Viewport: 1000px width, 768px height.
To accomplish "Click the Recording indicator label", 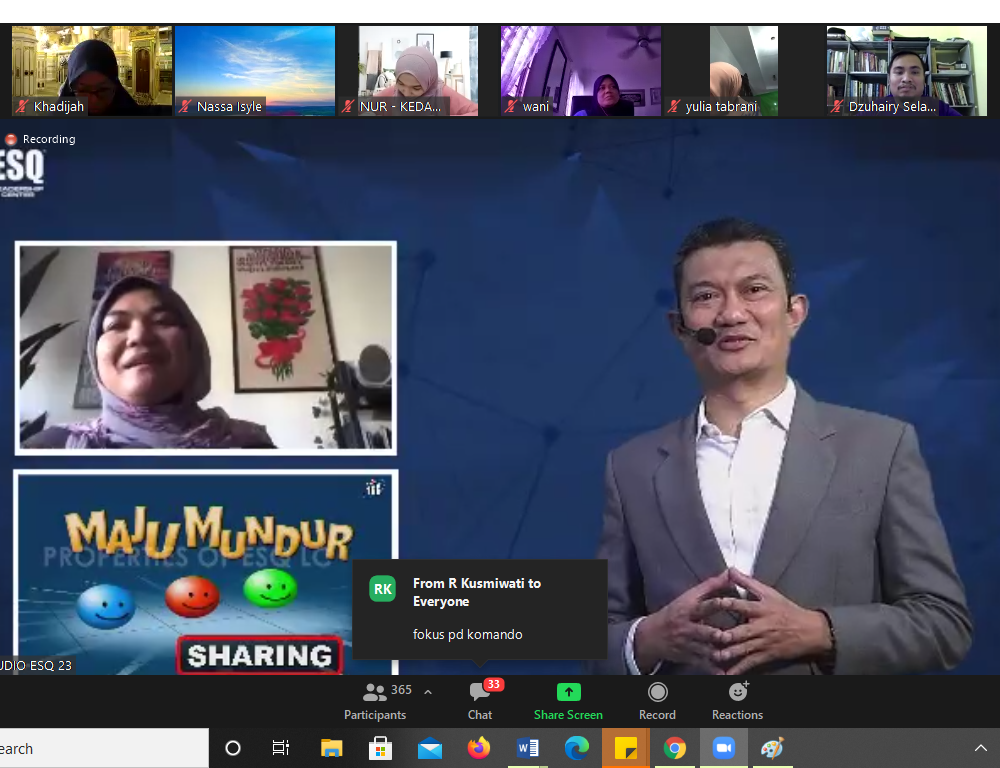I will tap(48, 139).
